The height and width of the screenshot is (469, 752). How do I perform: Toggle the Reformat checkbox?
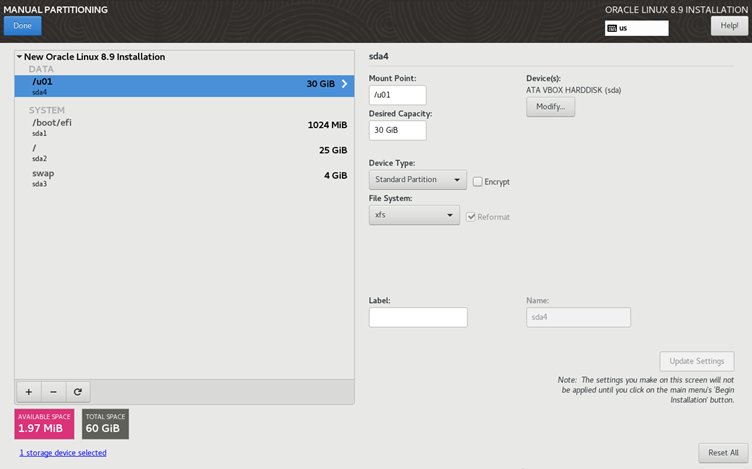[x=471, y=216]
